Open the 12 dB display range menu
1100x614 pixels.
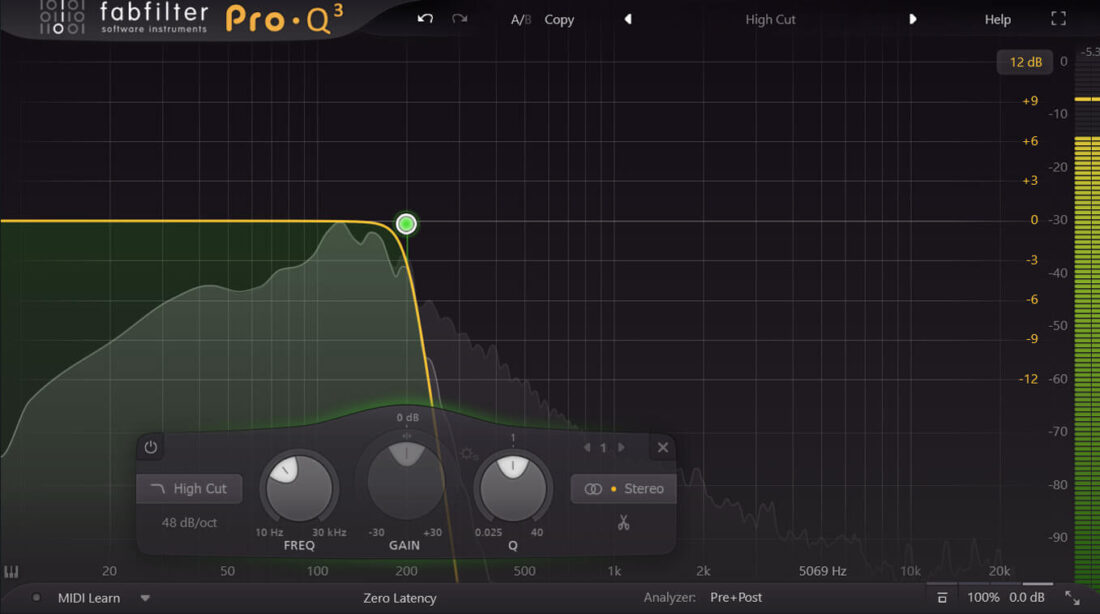[1025, 62]
